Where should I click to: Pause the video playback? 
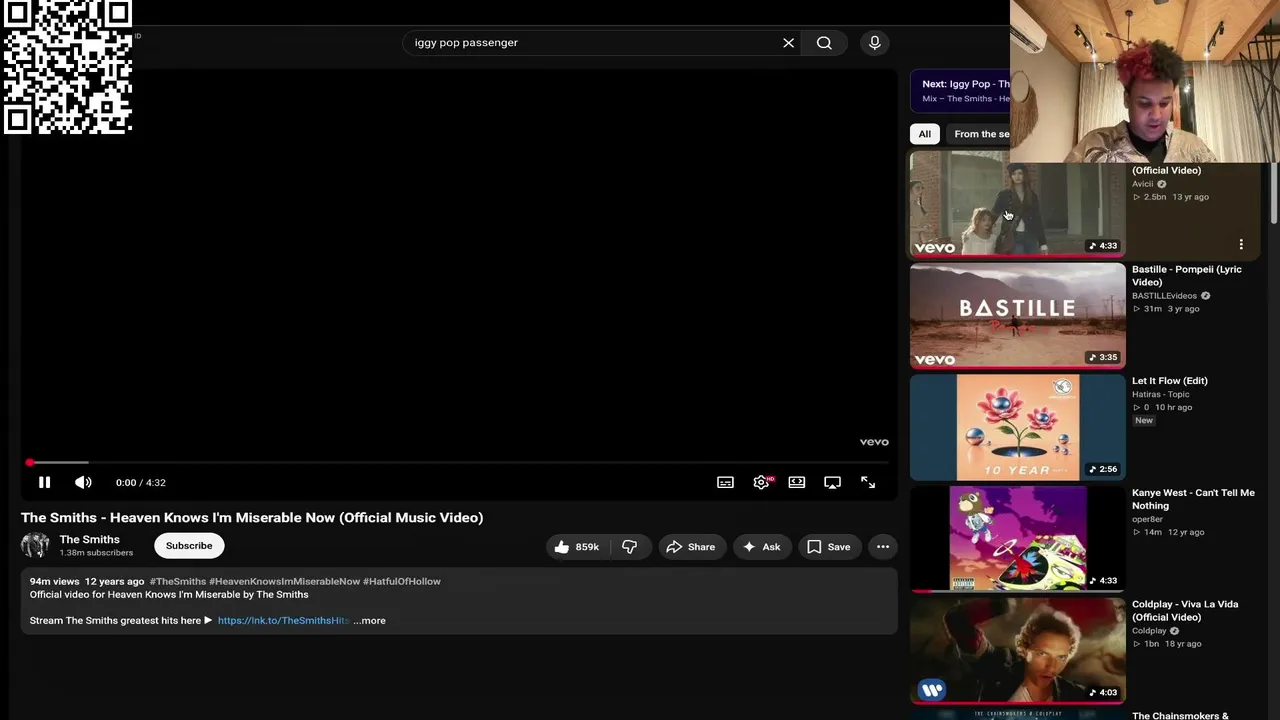[44, 482]
